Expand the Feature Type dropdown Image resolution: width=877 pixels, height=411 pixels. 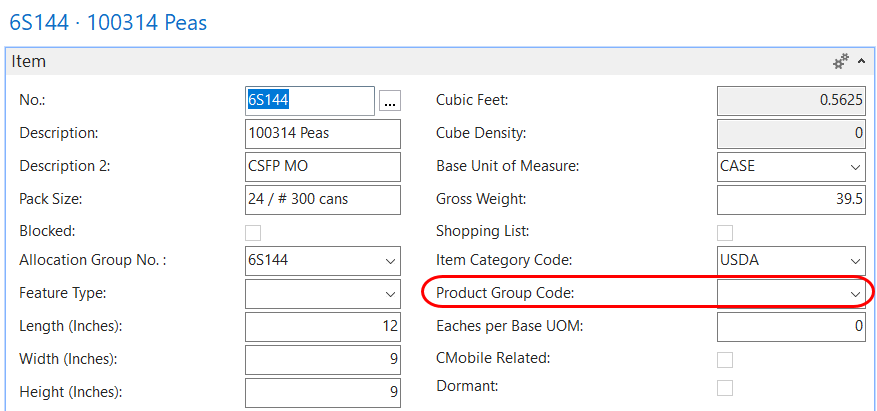click(389, 294)
